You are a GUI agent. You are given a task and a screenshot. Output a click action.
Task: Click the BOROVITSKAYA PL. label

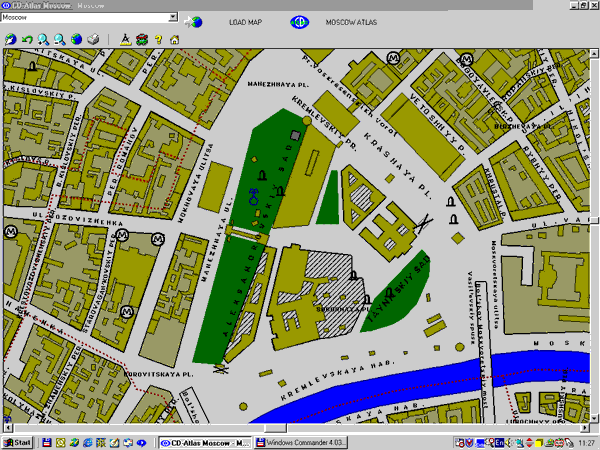(158, 373)
